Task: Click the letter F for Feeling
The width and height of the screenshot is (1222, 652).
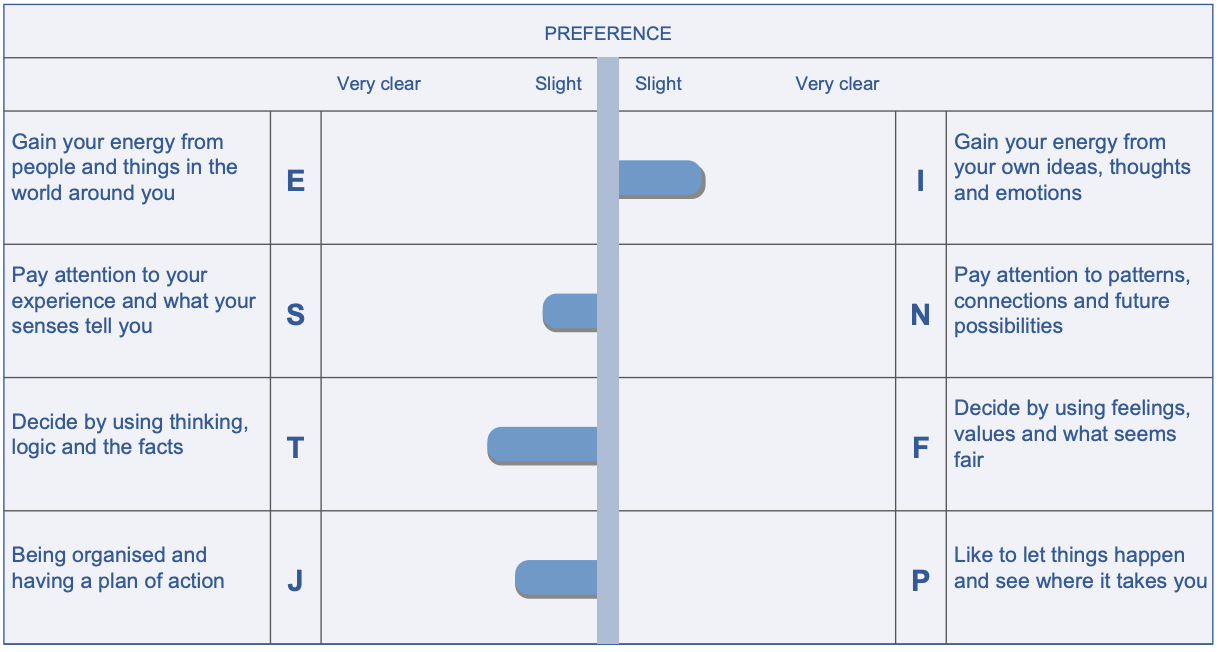Action: (x=920, y=448)
